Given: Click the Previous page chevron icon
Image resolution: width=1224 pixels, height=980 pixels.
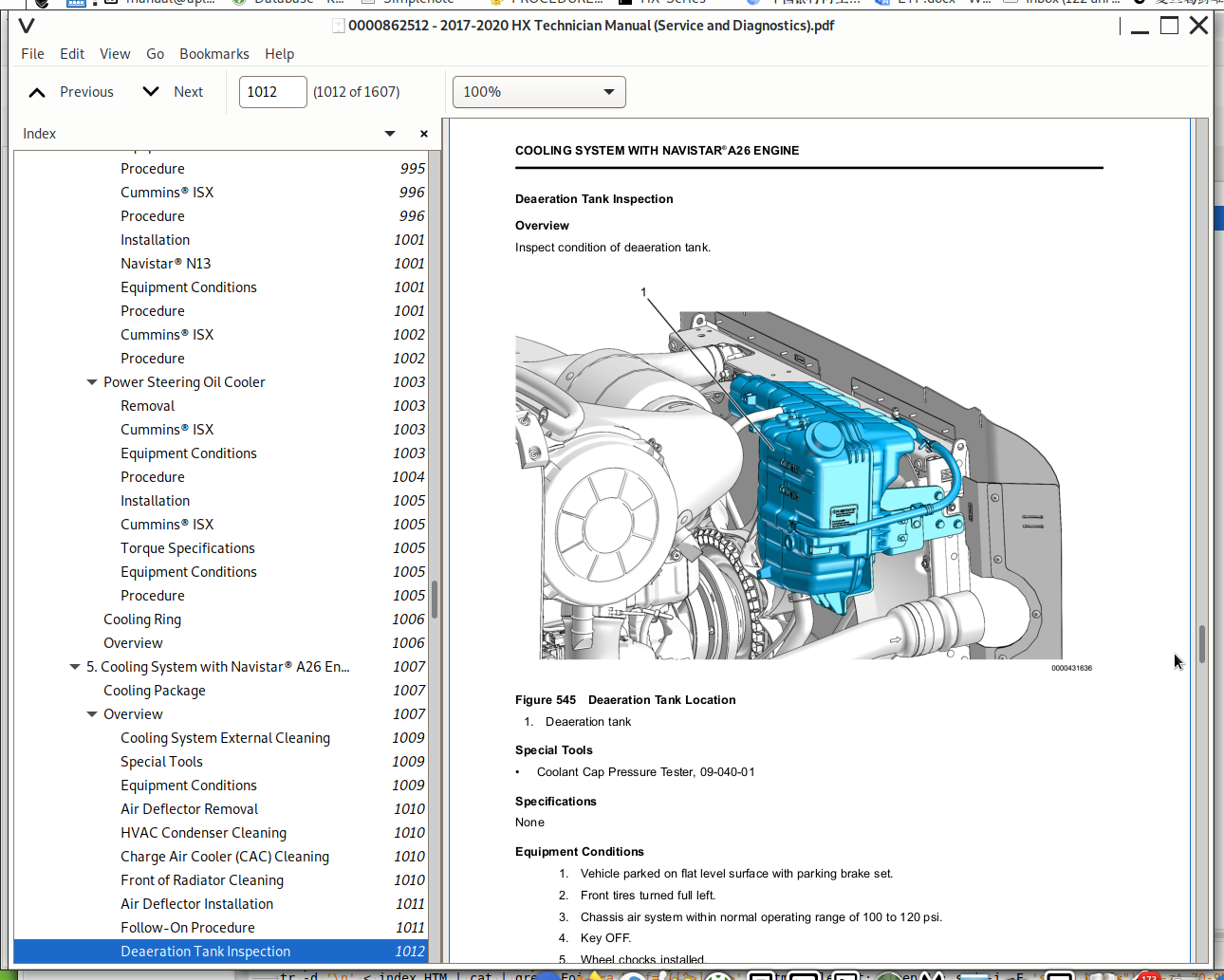Looking at the screenshot, I should 36,92.
